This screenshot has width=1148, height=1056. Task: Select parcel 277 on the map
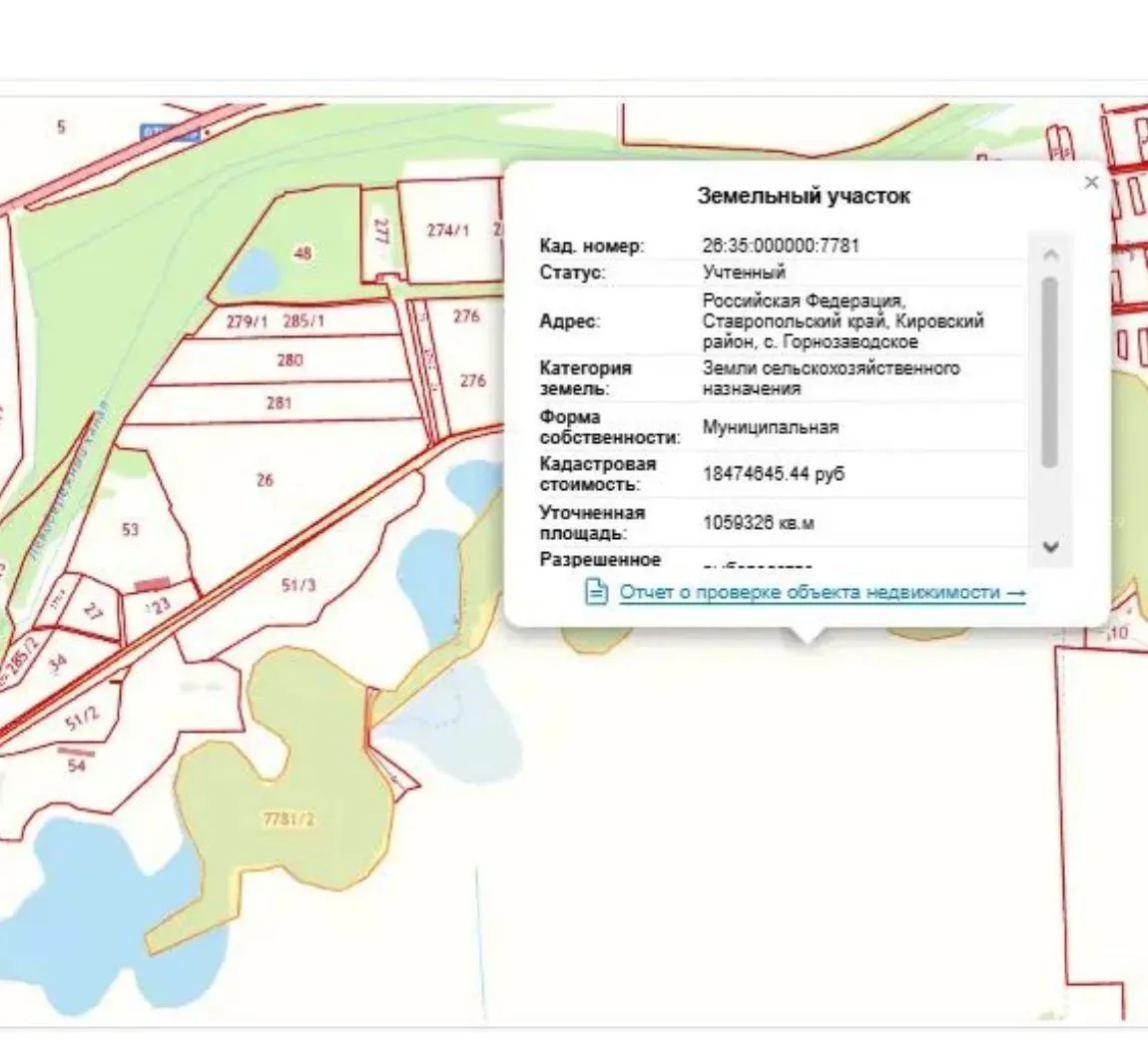[381, 232]
